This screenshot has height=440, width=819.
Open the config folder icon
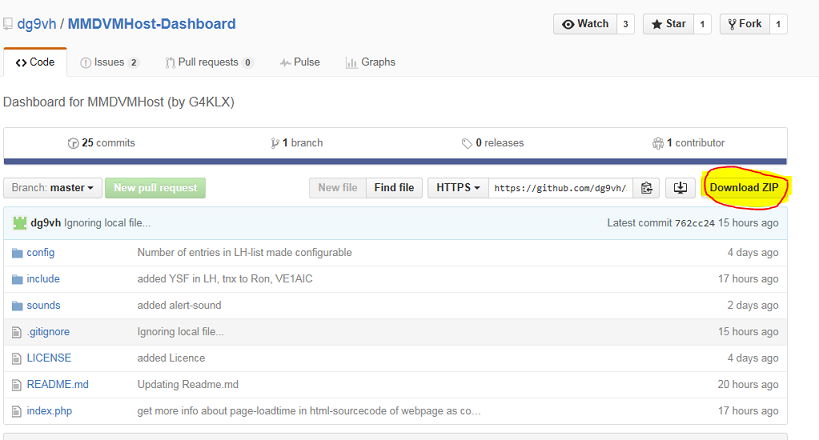17,253
